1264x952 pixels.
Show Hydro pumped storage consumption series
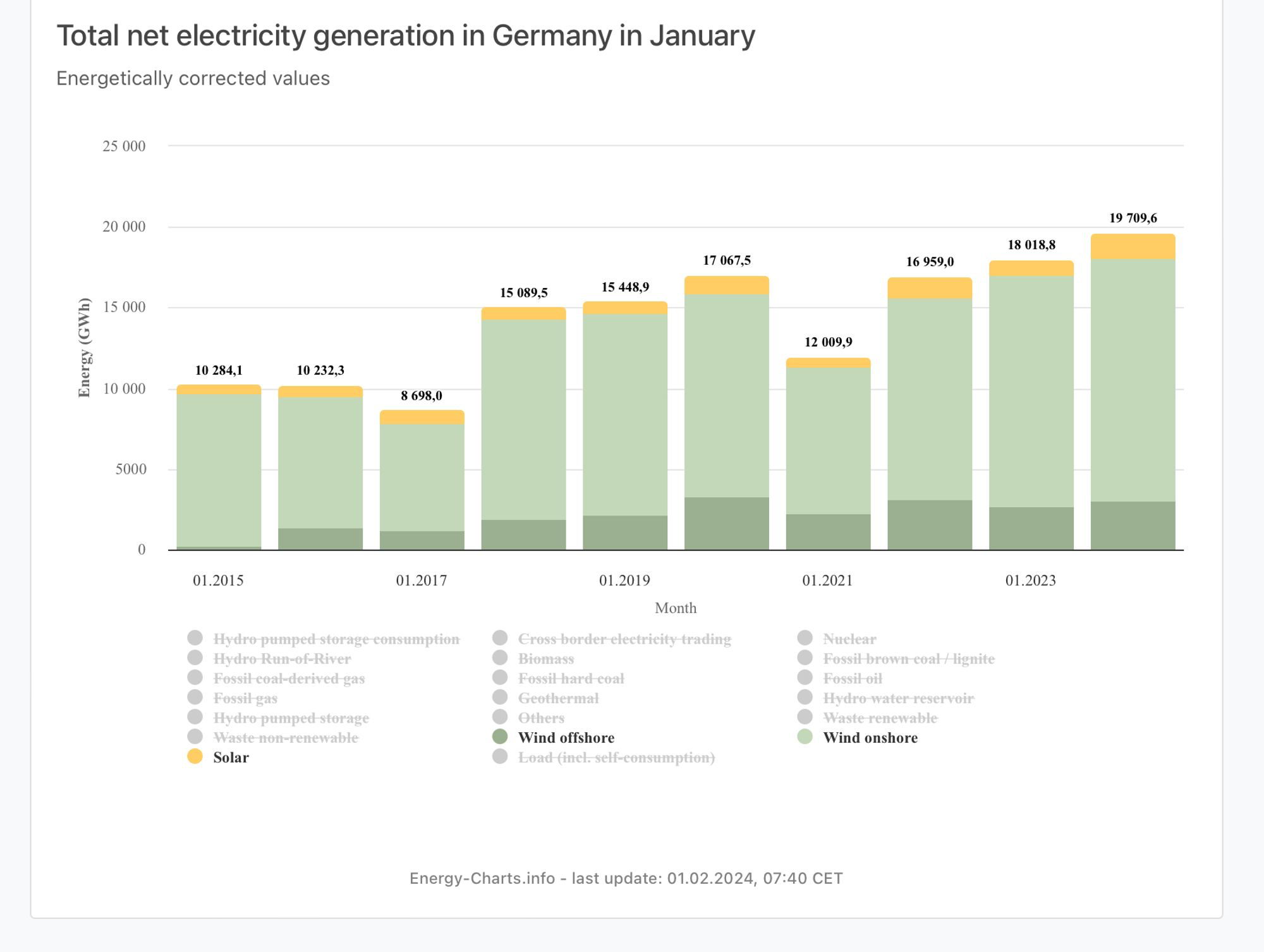324,639
